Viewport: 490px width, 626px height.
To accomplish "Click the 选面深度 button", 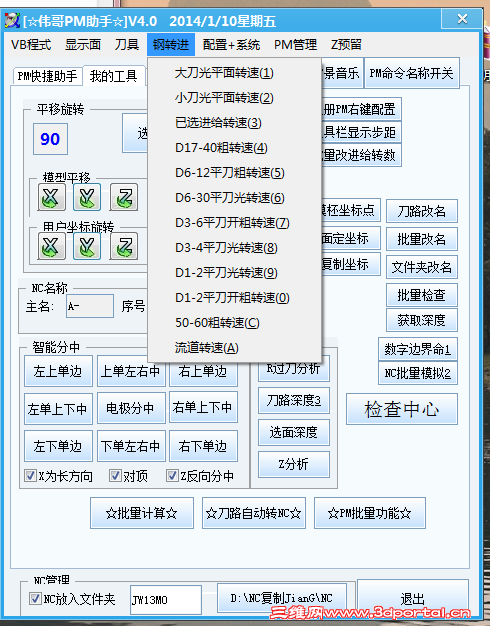I will pyautogui.click(x=294, y=432).
